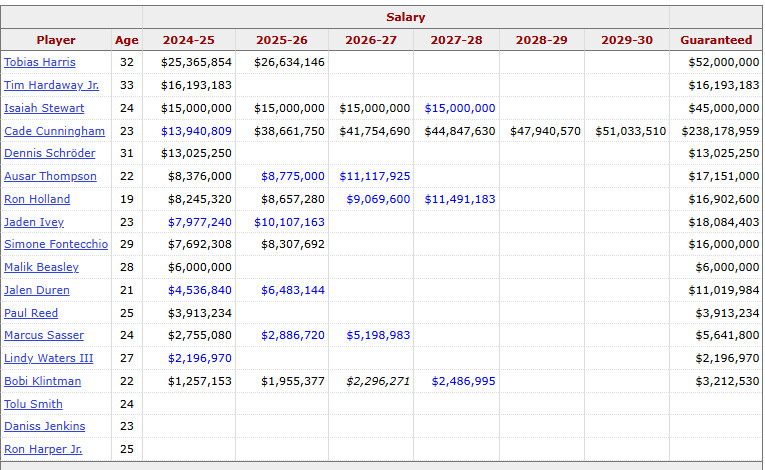Select Bobi Klintman's $2,486,995 option

pyautogui.click(x=463, y=381)
